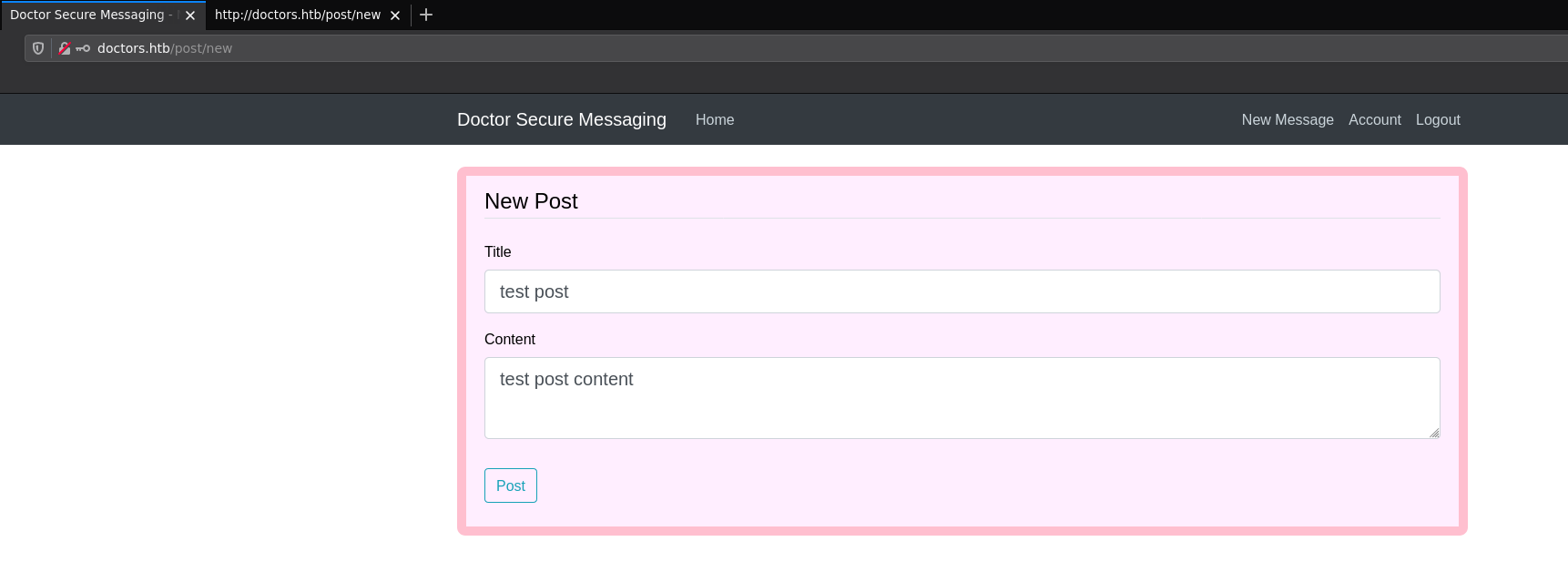Click the insecure connection padlock icon
The image size is (1568, 562).
click(x=65, y=48)
